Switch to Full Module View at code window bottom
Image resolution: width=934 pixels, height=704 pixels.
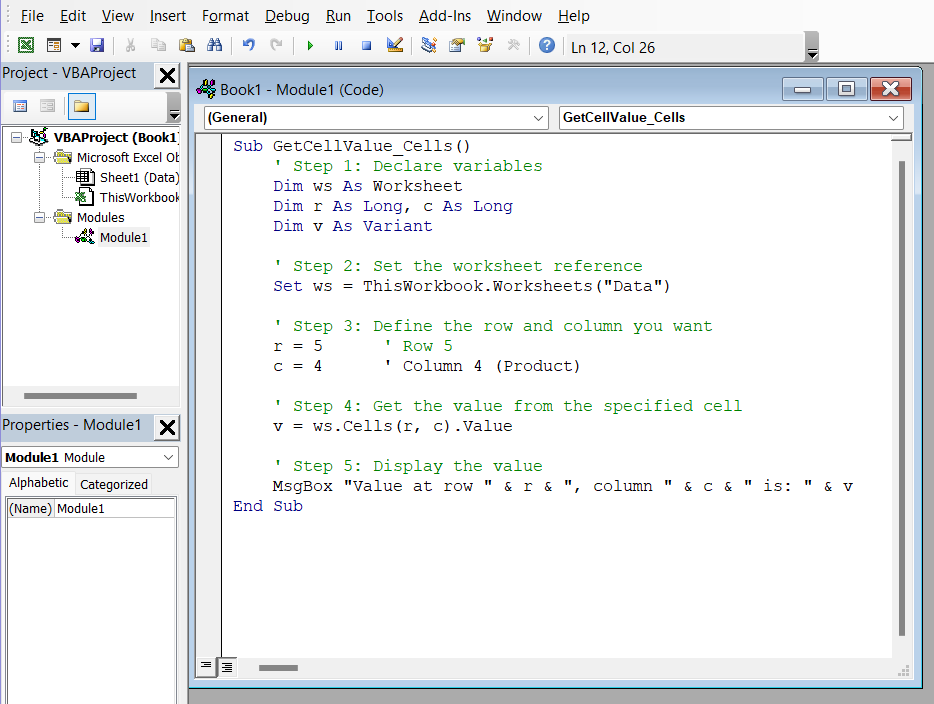[x=227, y=666]
